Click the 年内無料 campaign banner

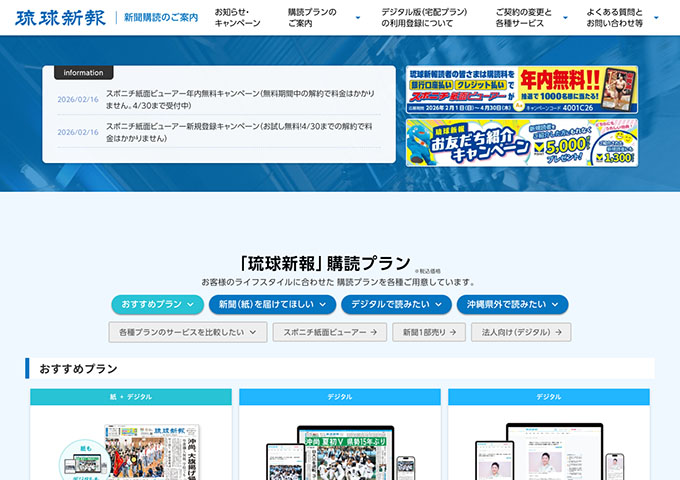click(521, 90)
